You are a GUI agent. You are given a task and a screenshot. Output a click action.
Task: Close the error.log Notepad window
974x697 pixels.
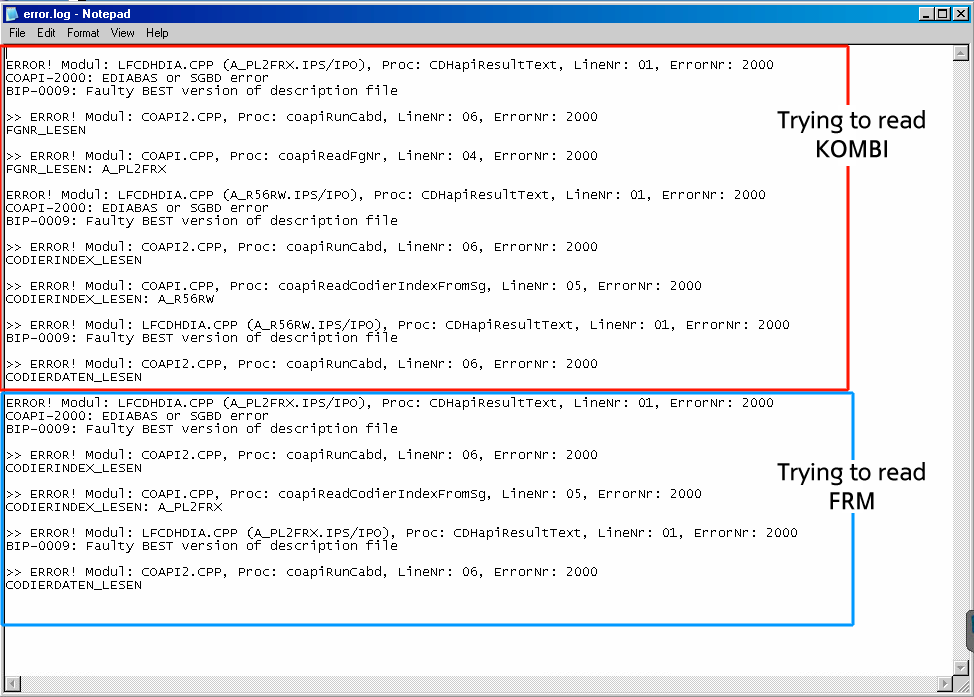coord(960,14)
